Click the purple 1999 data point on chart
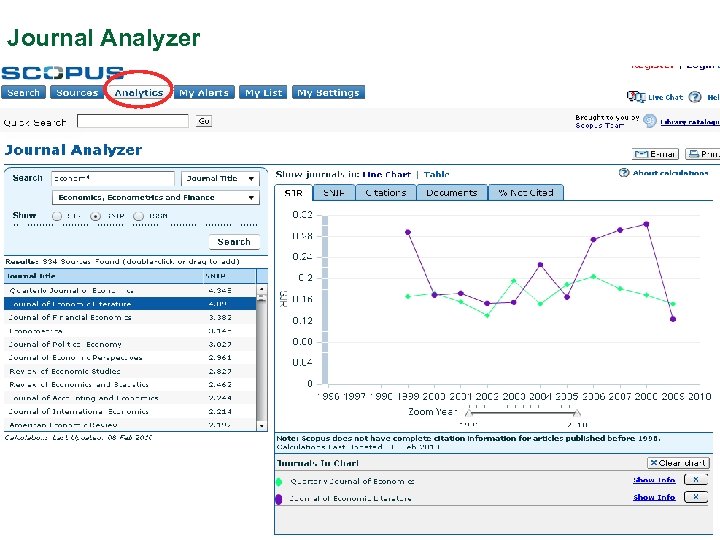The image size is (720, 540). pos(408,232)
